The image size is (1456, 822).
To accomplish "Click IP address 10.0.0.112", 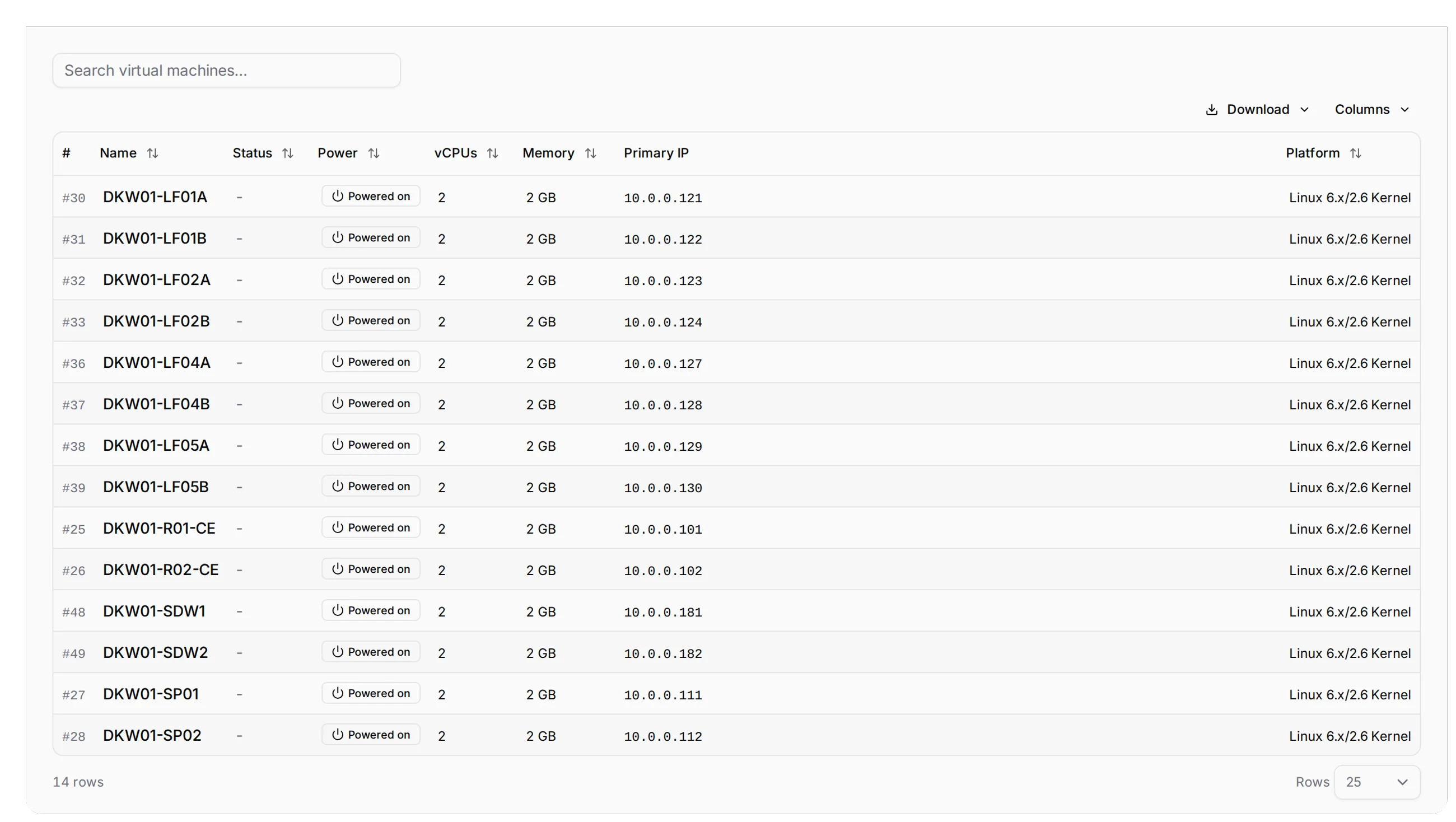I will 663,736.
